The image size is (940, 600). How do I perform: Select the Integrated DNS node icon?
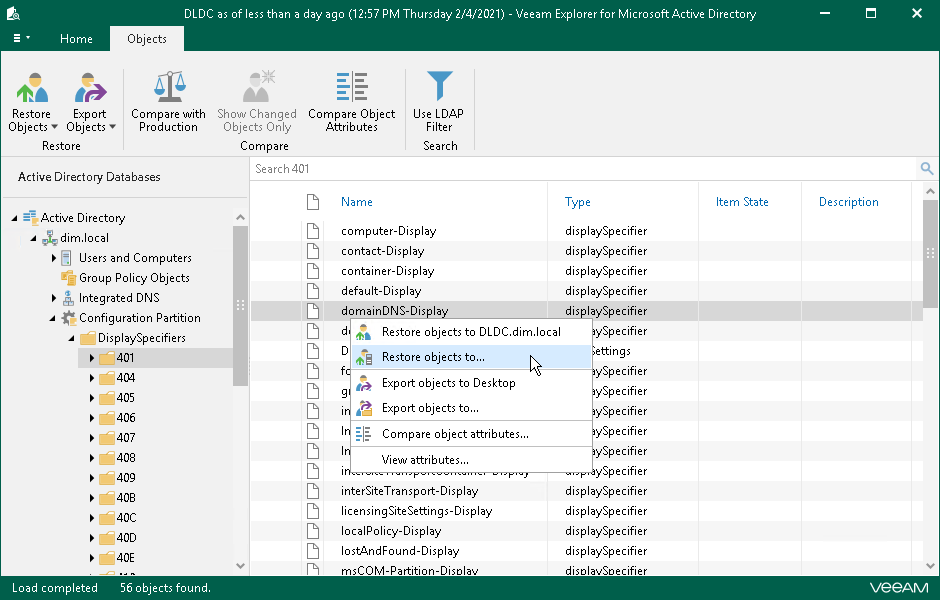[69, 298]
